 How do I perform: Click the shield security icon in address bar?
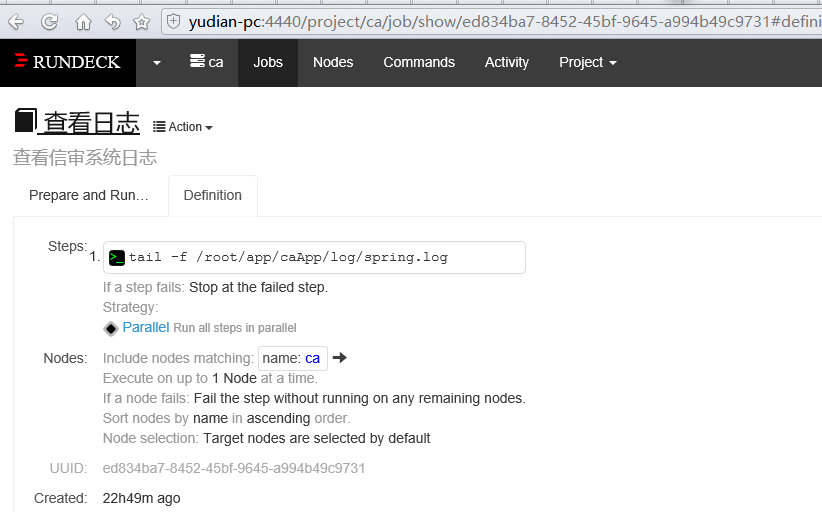pyautogui.click(x=173, y=21)
